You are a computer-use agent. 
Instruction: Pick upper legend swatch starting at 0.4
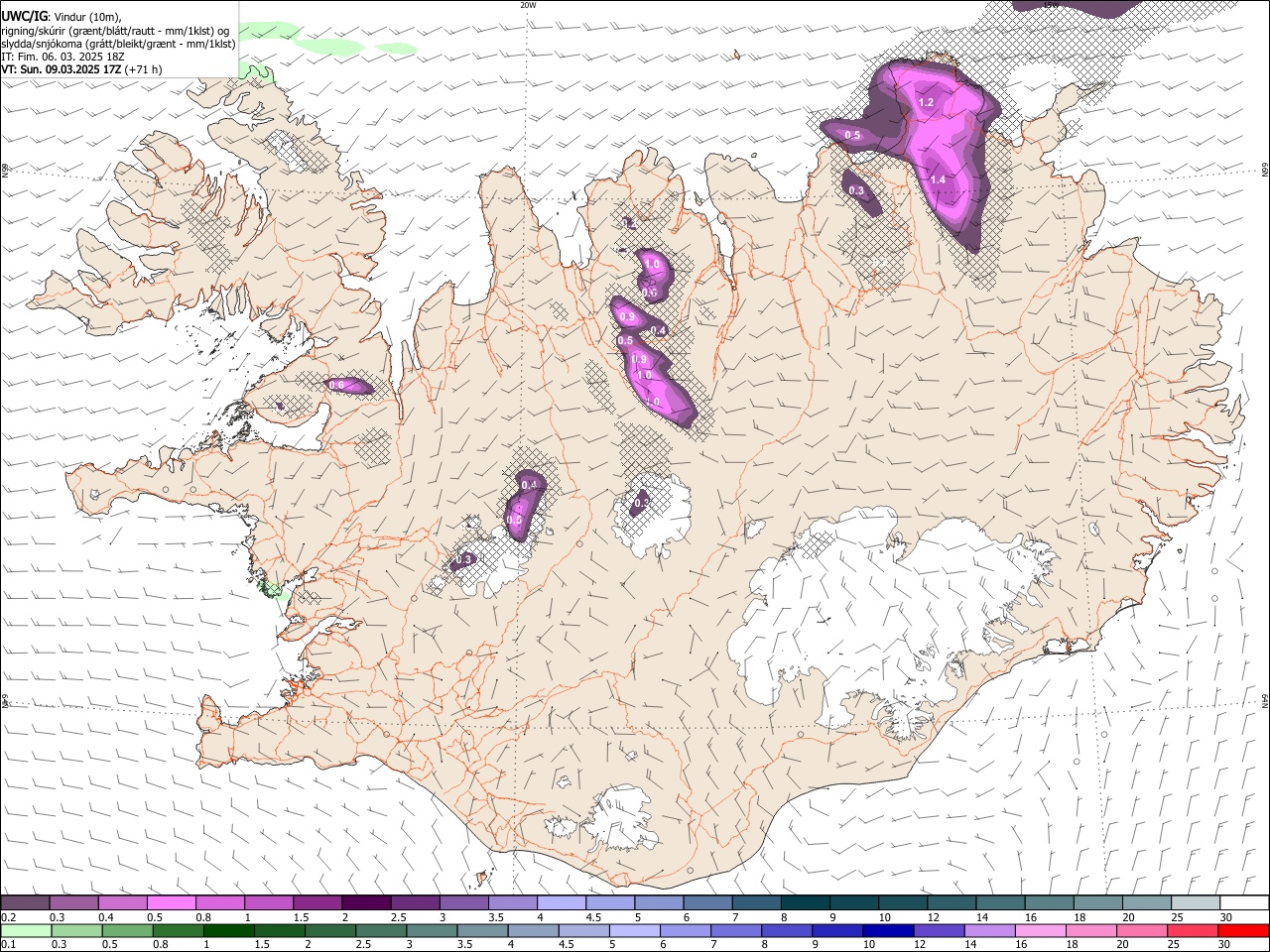[122, 902]
